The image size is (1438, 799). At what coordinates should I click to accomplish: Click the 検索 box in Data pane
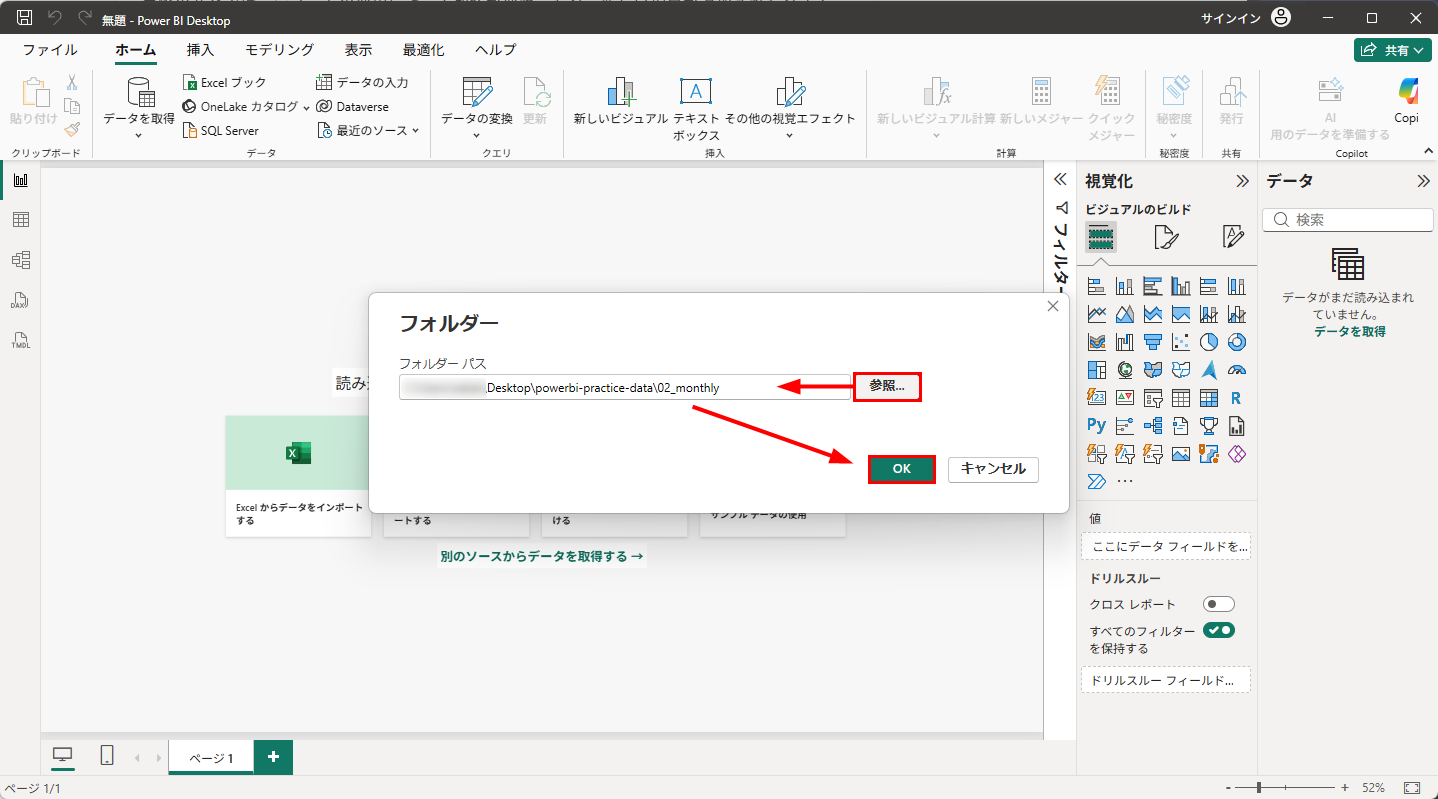1348,220
